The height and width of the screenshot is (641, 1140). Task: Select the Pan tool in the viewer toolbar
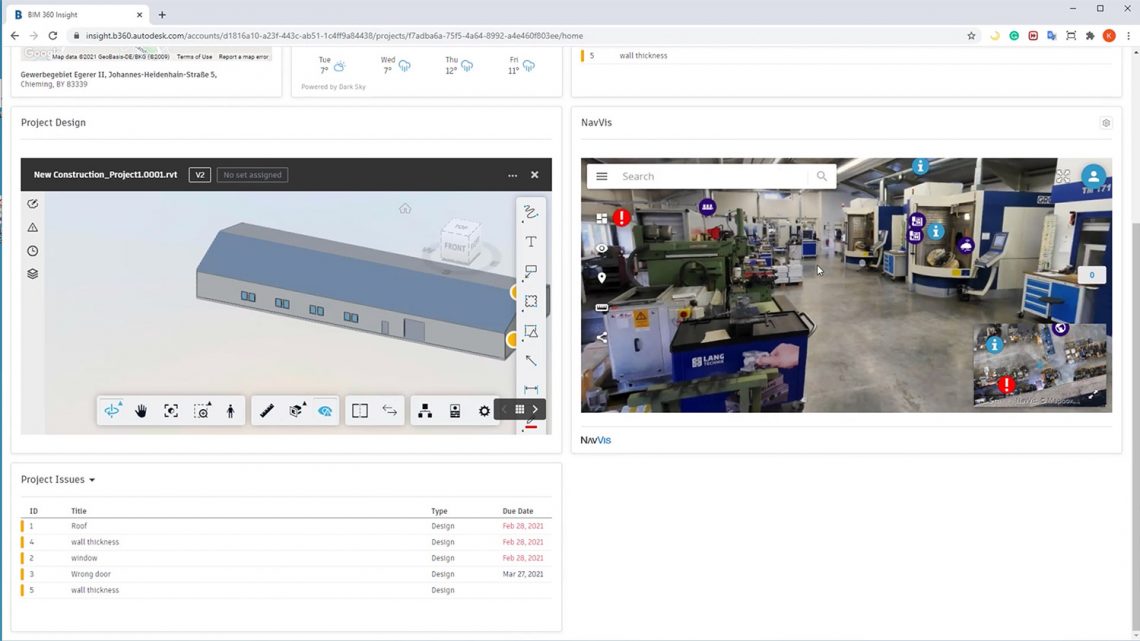[x=141, y=410]
